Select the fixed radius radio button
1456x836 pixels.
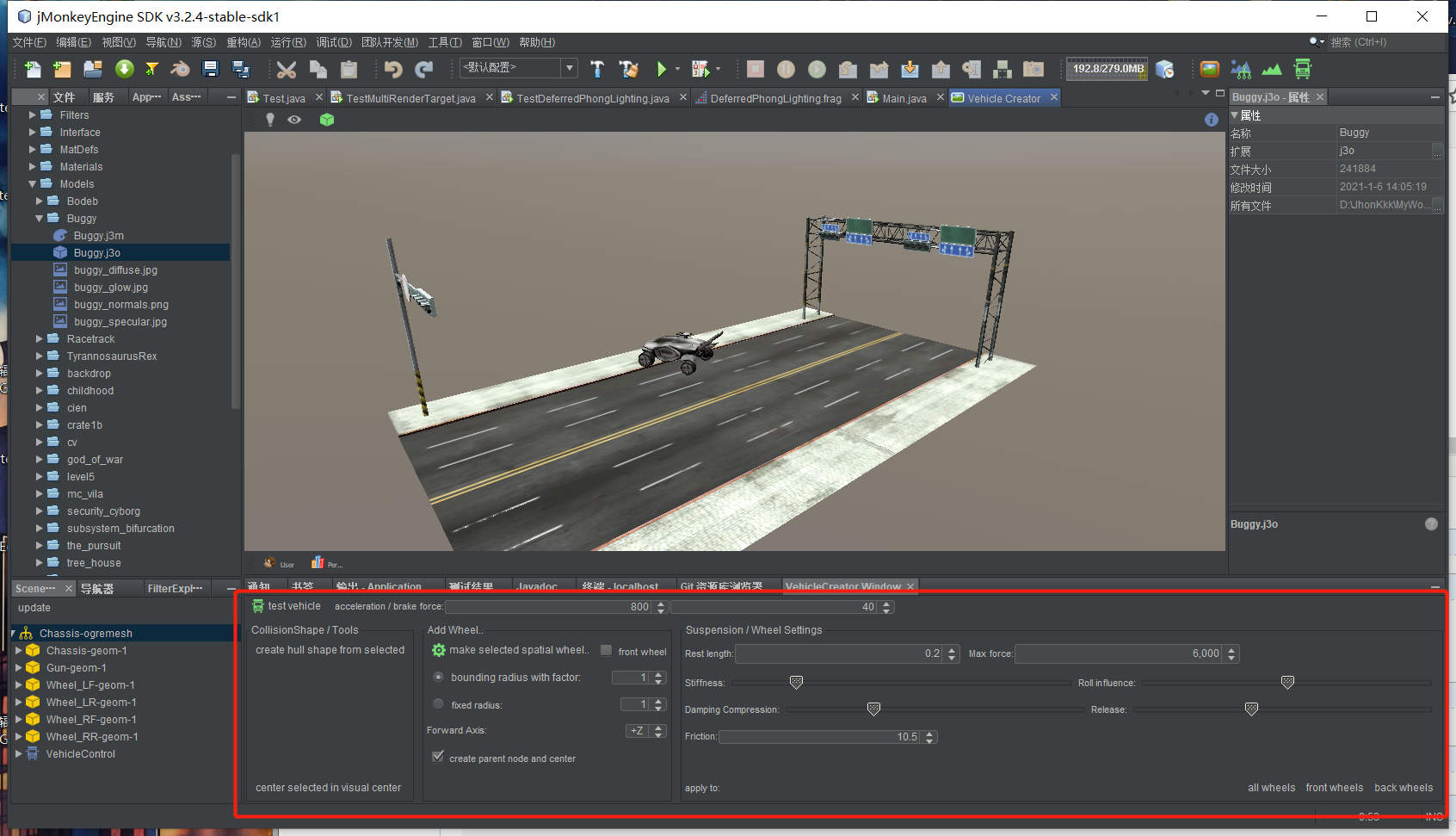(x=439, y=704)
